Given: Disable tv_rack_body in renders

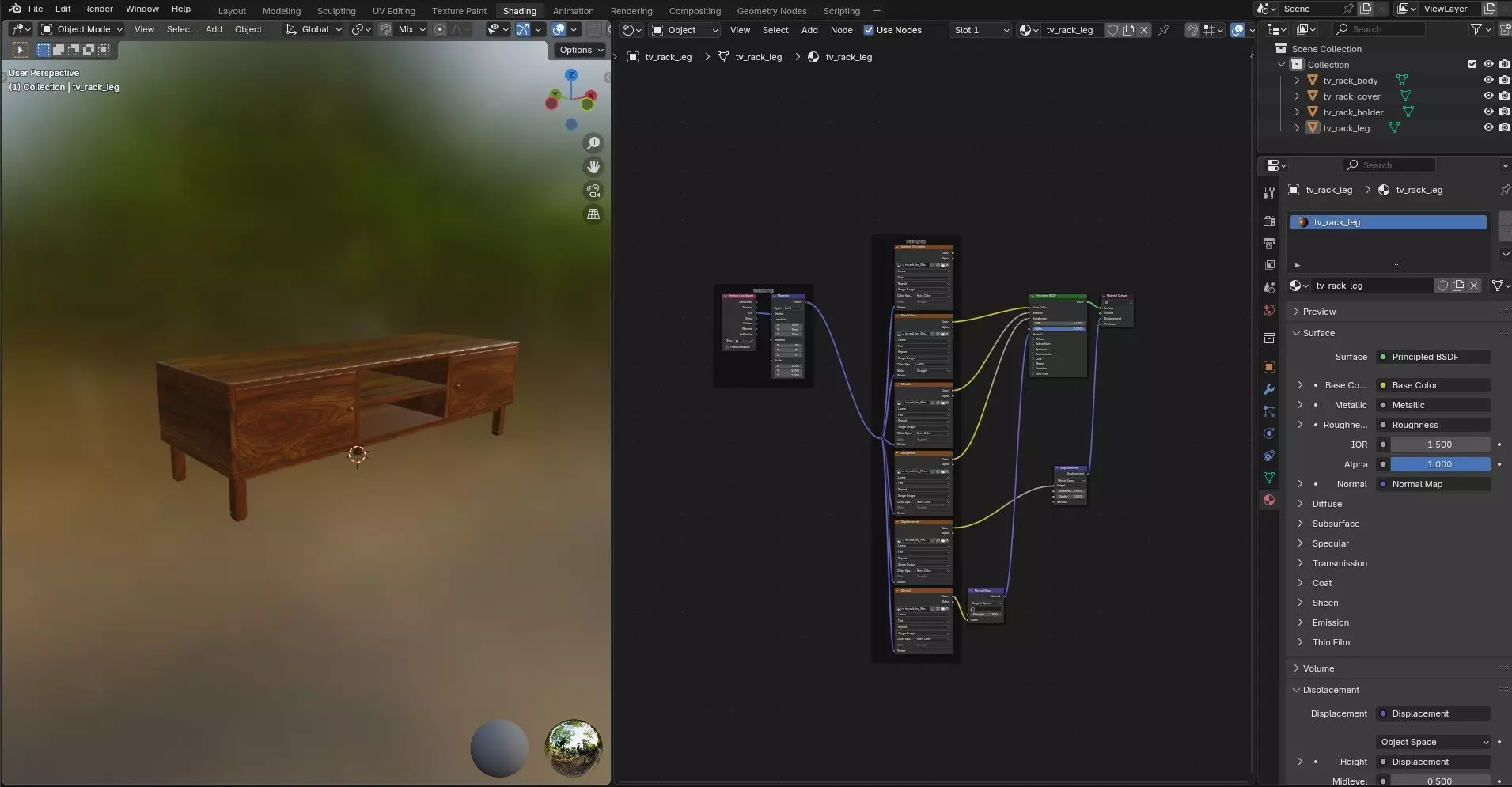Looking at the screenshot, I should pos(1504,80).
